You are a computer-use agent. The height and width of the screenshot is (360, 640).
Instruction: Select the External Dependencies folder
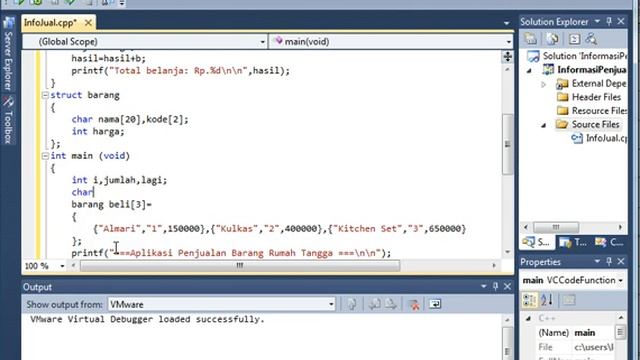pos(591,84)
